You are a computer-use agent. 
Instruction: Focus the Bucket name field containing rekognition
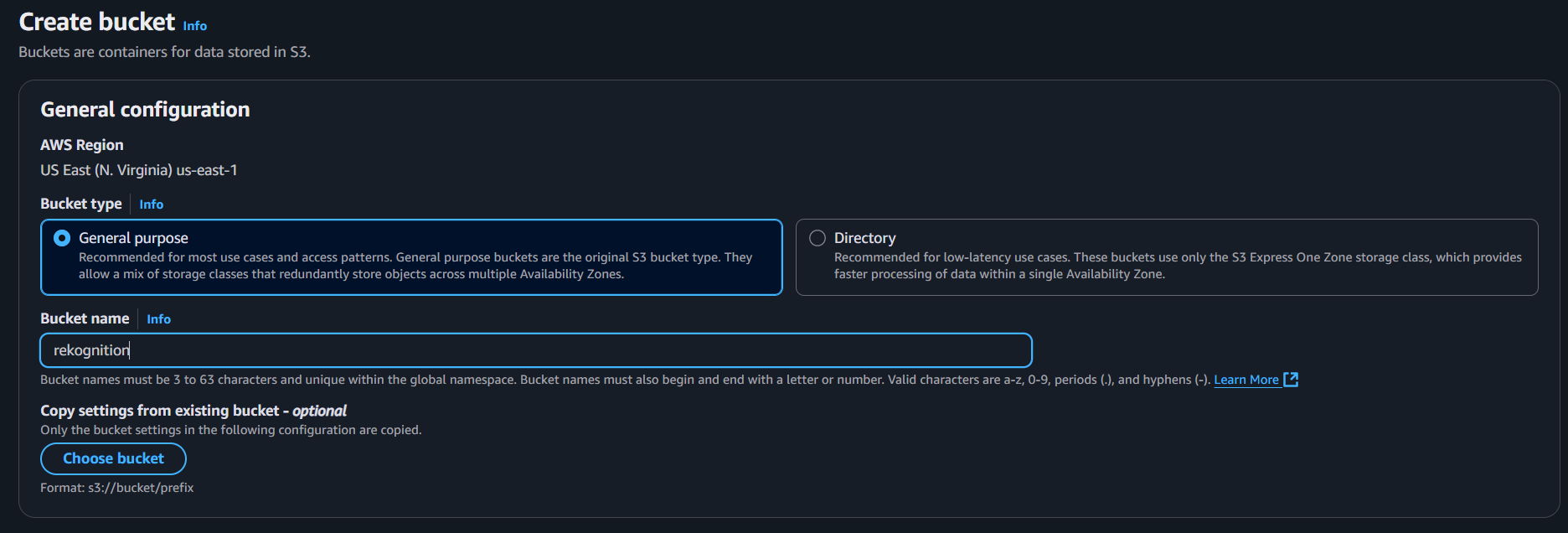click(x=536, y=350)
